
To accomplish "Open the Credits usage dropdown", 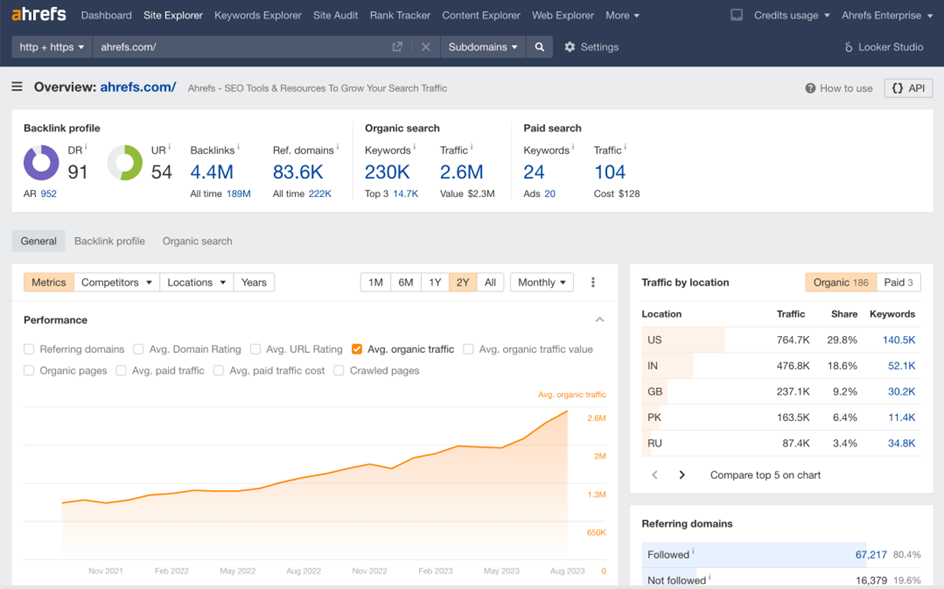I will (792, 15).
